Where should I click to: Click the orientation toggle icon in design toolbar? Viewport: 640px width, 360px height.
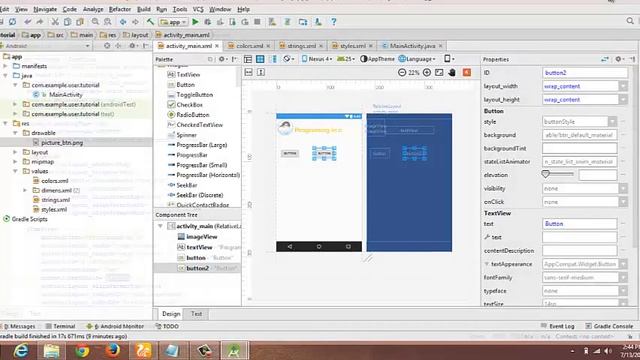pos(287,59)
